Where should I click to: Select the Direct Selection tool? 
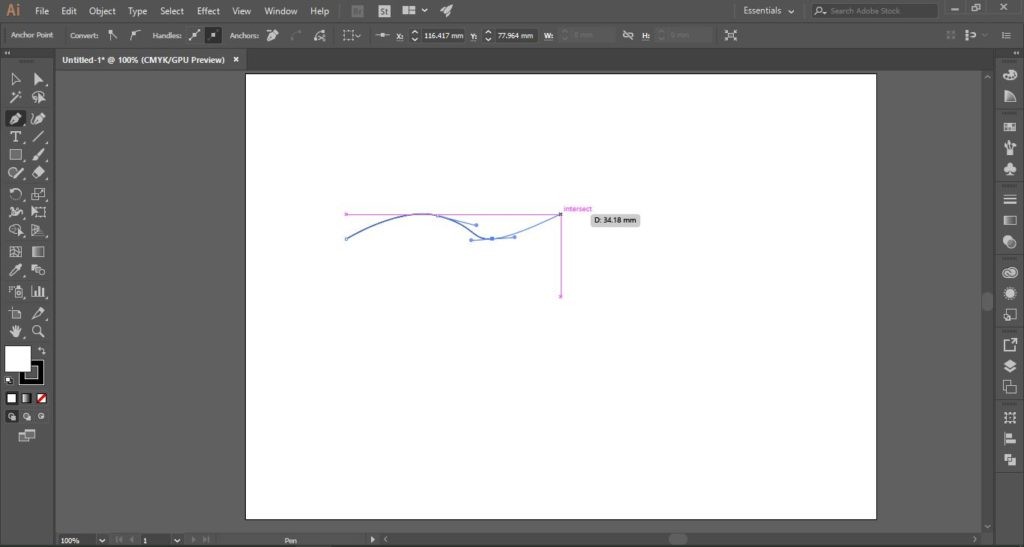click(38, 79)
